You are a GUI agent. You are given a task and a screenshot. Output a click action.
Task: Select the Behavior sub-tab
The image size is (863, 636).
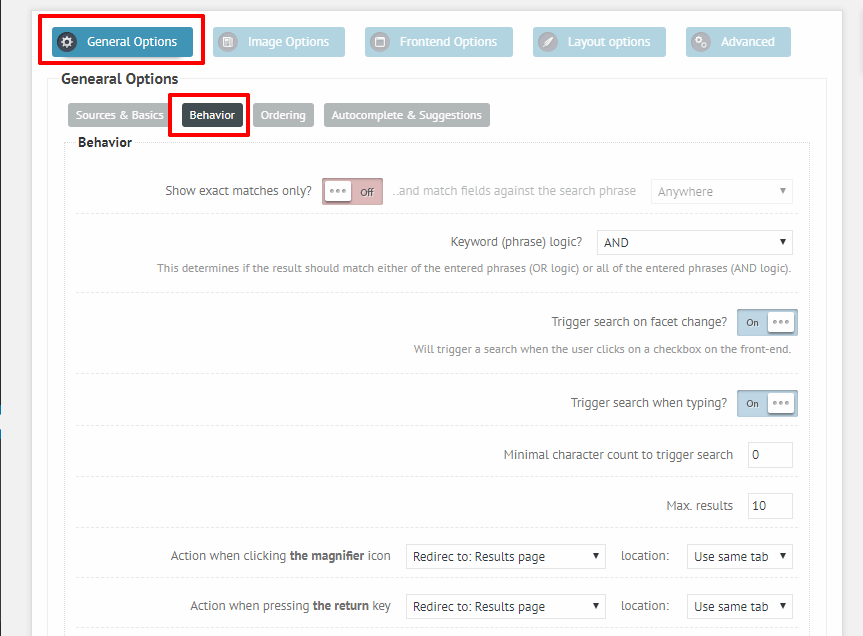pos(209,114)
